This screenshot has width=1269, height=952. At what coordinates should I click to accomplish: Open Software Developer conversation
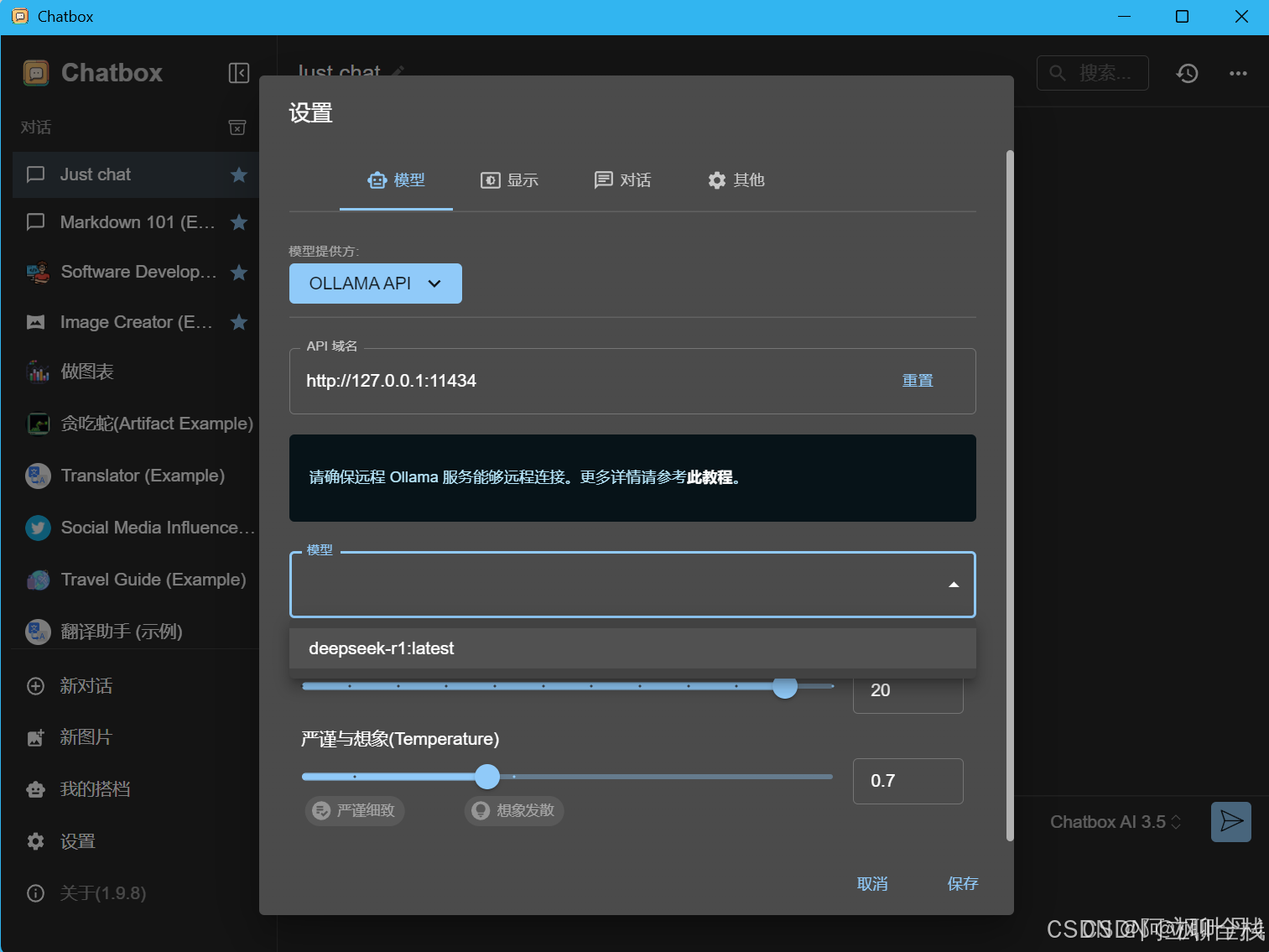click(136, 272)
